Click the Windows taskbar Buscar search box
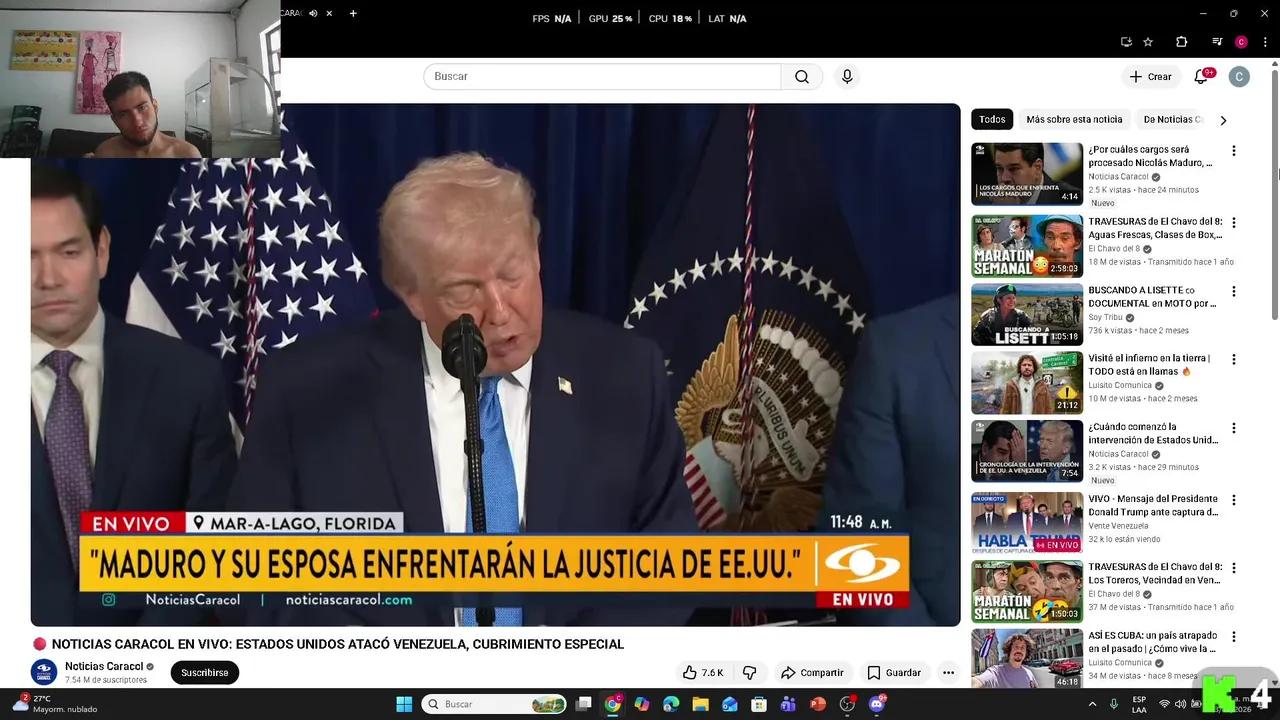The width and height of the screenshot is (1280, 720). click(494, 704)
